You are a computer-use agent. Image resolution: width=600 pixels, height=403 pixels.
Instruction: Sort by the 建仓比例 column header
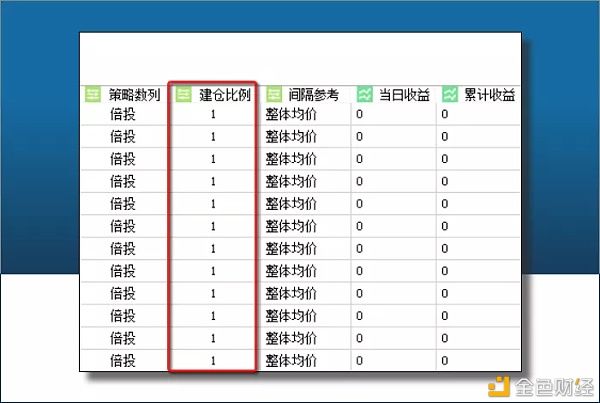pos(225,95)
